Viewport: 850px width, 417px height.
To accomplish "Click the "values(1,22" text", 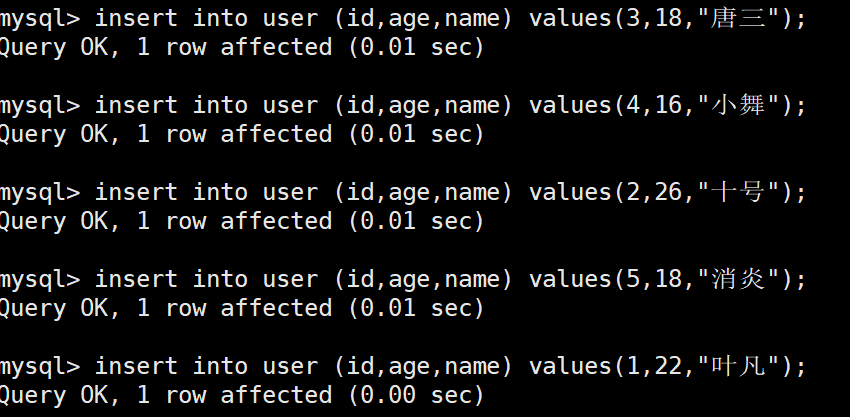I will click(606, 367).
